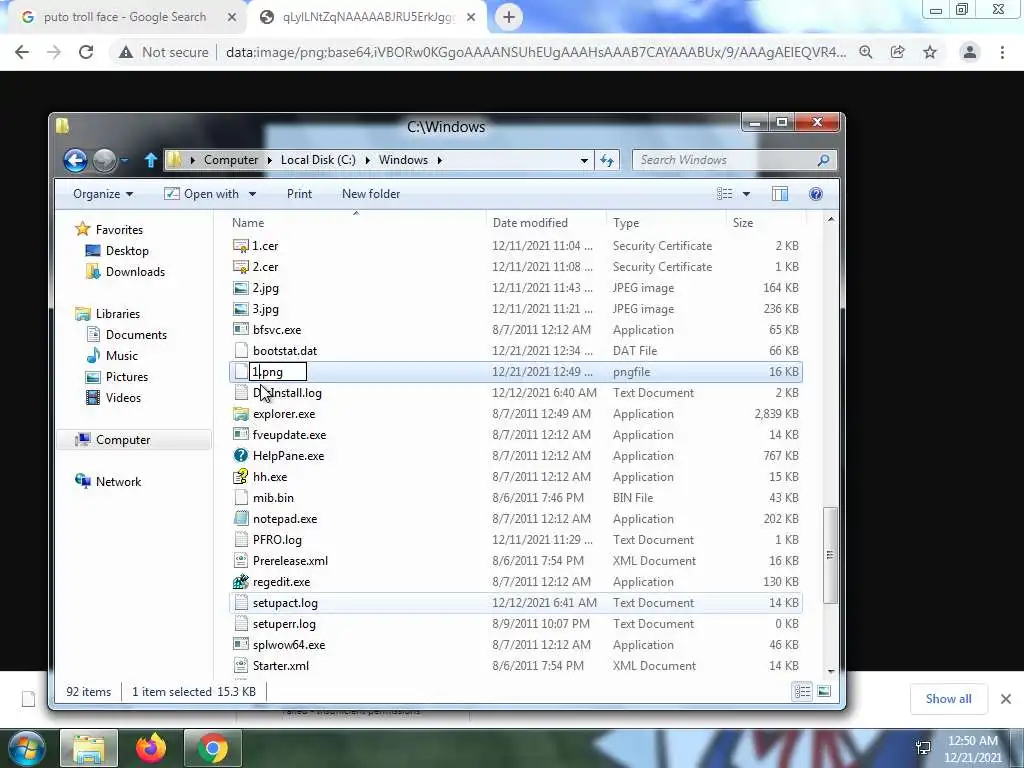Close the Chrome downloads bar
The width and height of the screenshot is (1024, 768).
coord(1006,699)
